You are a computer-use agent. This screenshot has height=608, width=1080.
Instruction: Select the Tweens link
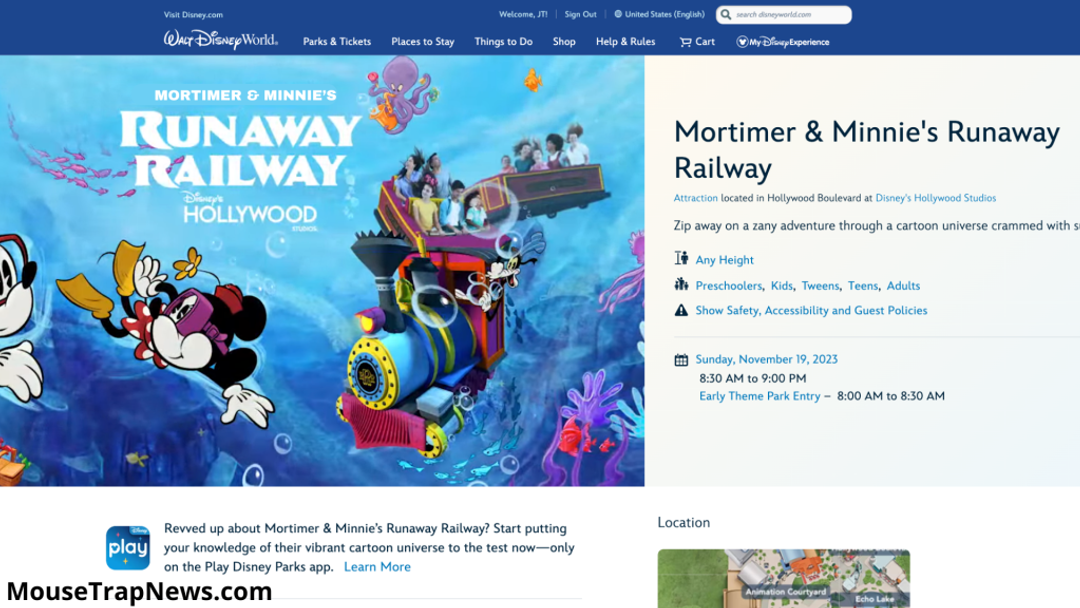click(x=820, y=286)
